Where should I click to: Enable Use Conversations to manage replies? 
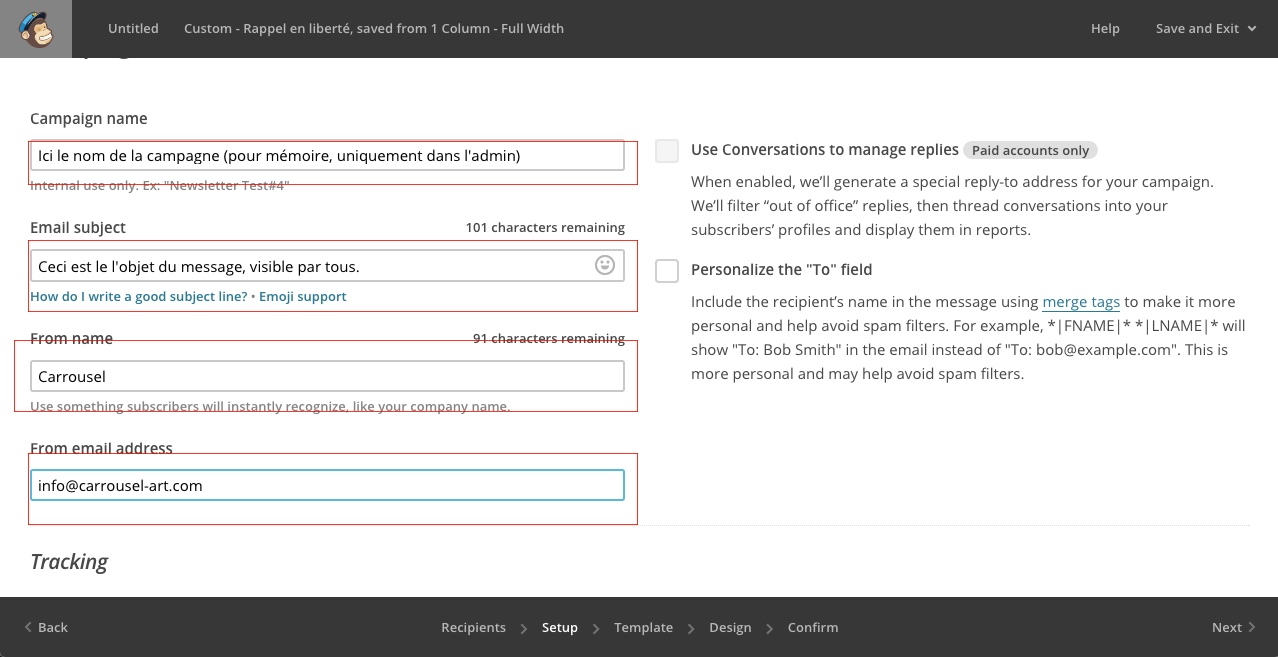click(667, 151)
